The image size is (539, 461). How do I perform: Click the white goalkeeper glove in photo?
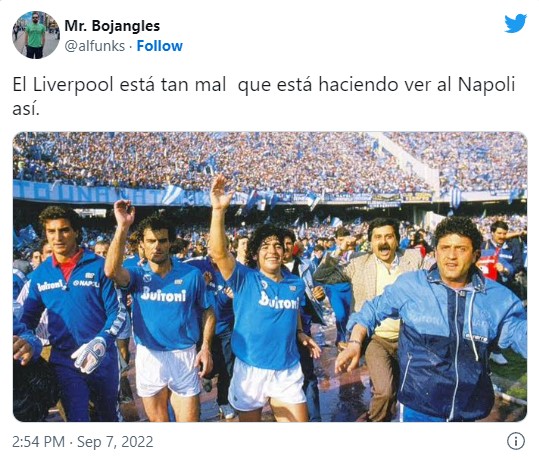pyautogui.click(x=89, y=355)
